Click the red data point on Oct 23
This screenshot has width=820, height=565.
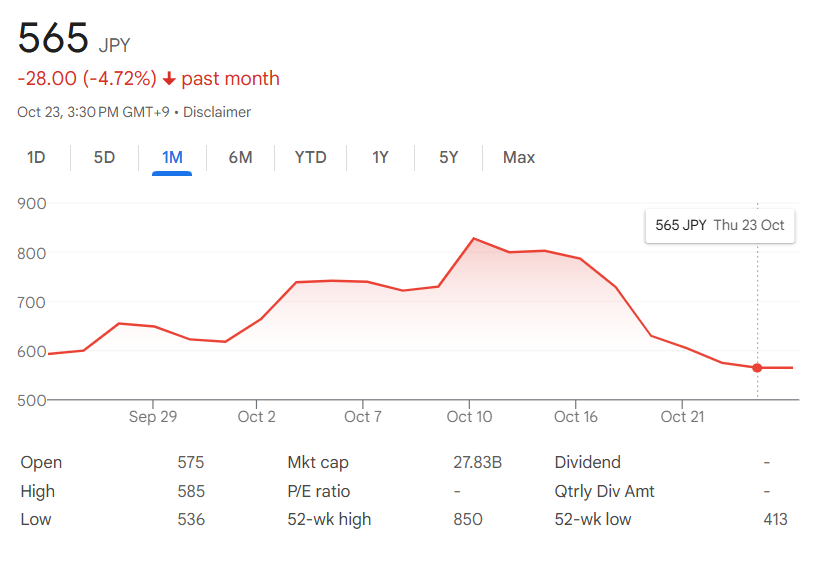click(757, 368)
